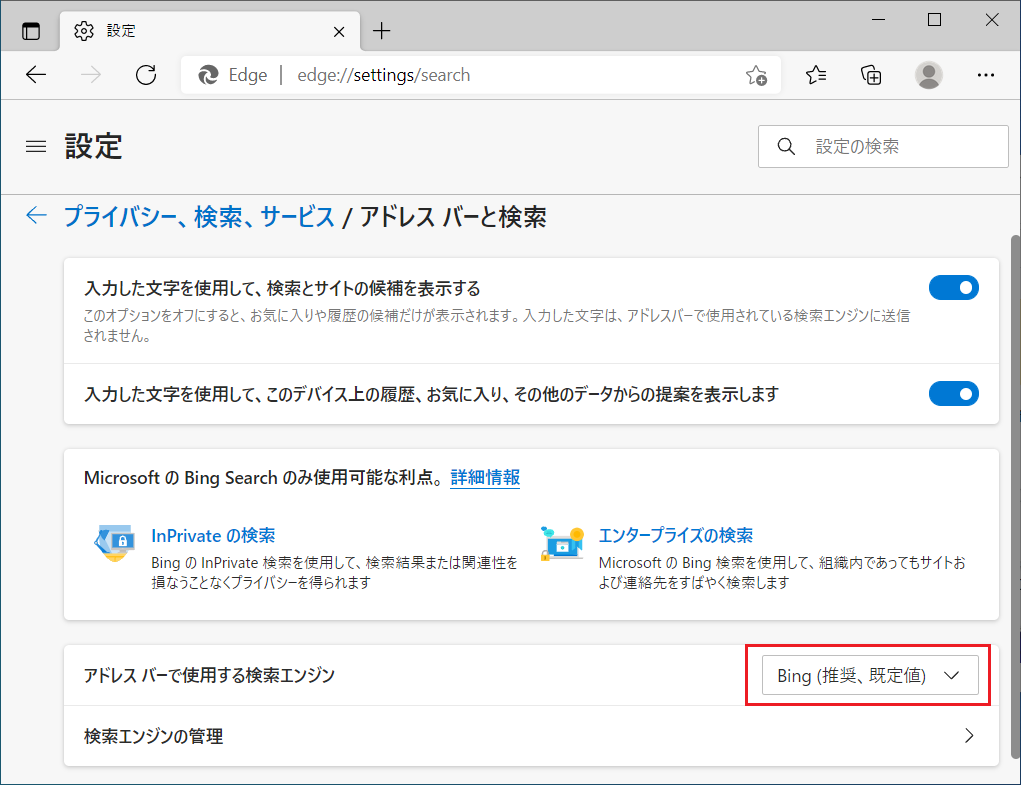This screenshot has height=785, width=1021.
Task: Toggle 検索とサイトの候補を表示する switch
Action: (953, 288)
